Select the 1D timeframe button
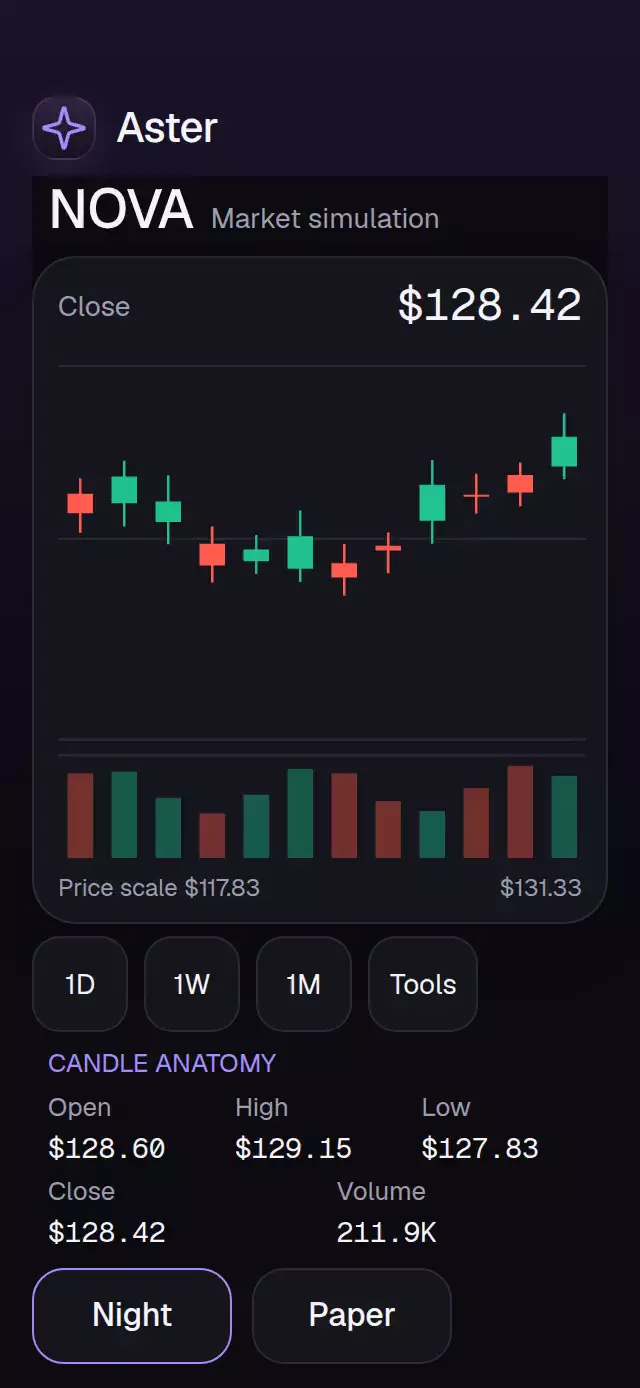Viewport: 640px width, 1388px height. coord(80,984)
